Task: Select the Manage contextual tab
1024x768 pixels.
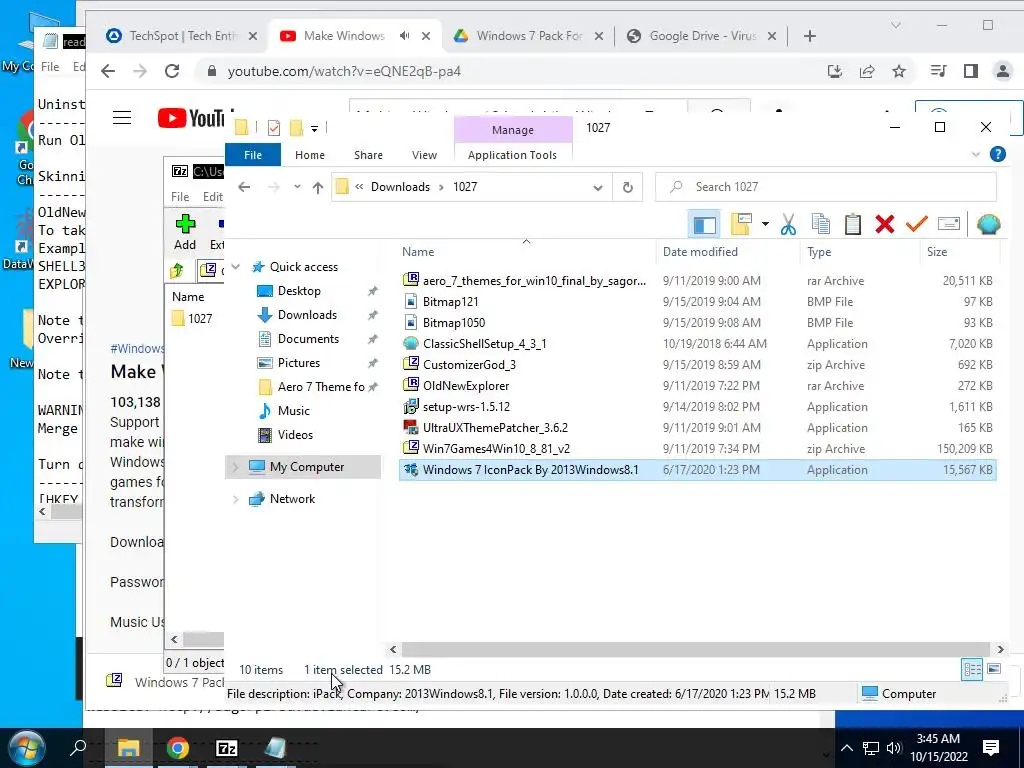Action: [x=513, y=130]
